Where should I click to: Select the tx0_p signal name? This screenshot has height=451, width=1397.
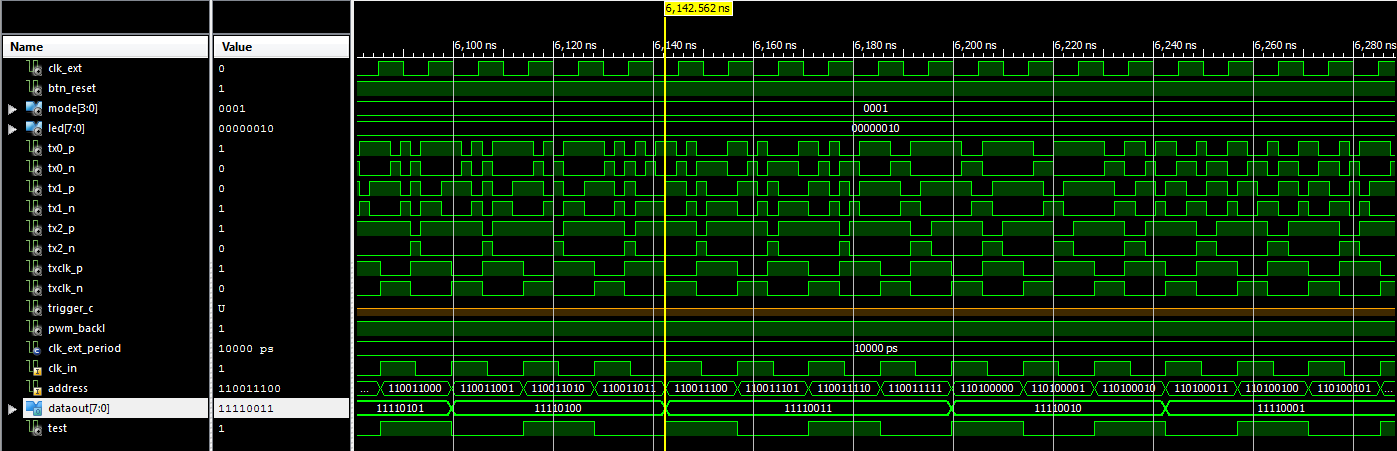[61, 148]
